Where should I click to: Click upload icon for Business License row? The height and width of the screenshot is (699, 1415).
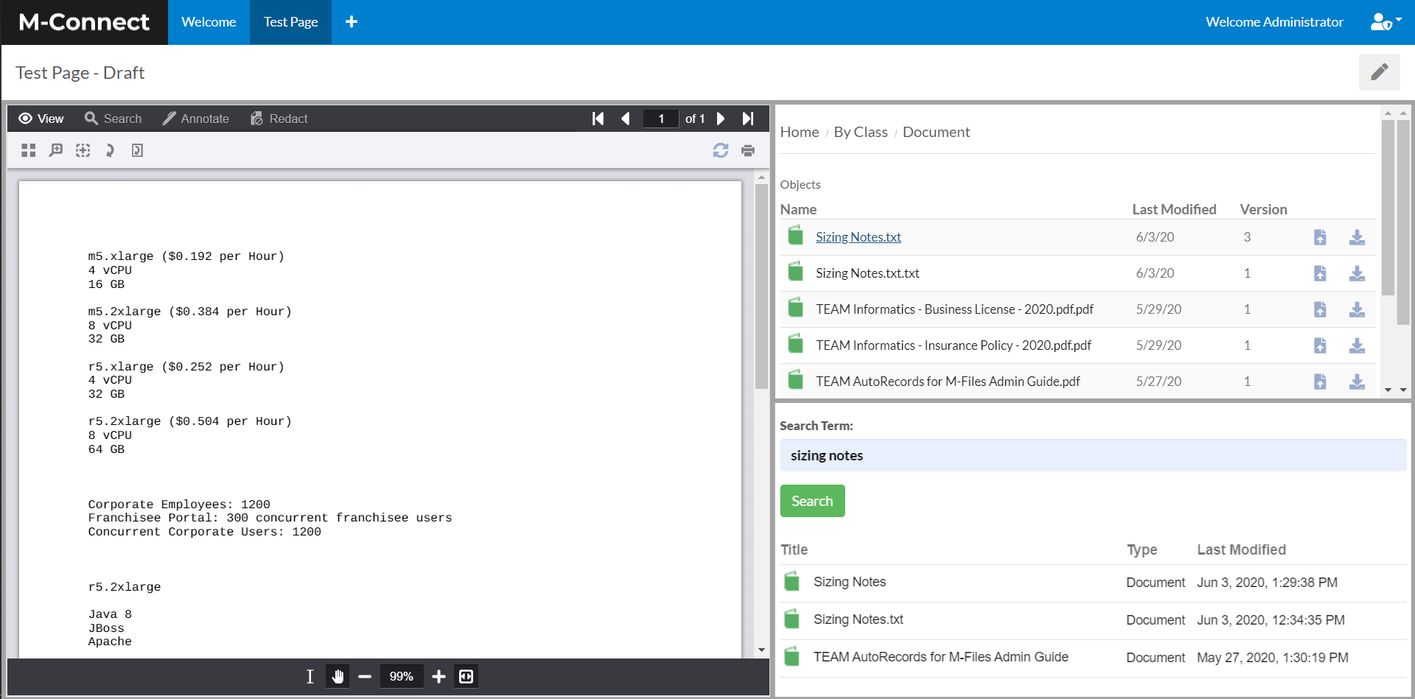pyautogui.click(x=1320, y=309)
